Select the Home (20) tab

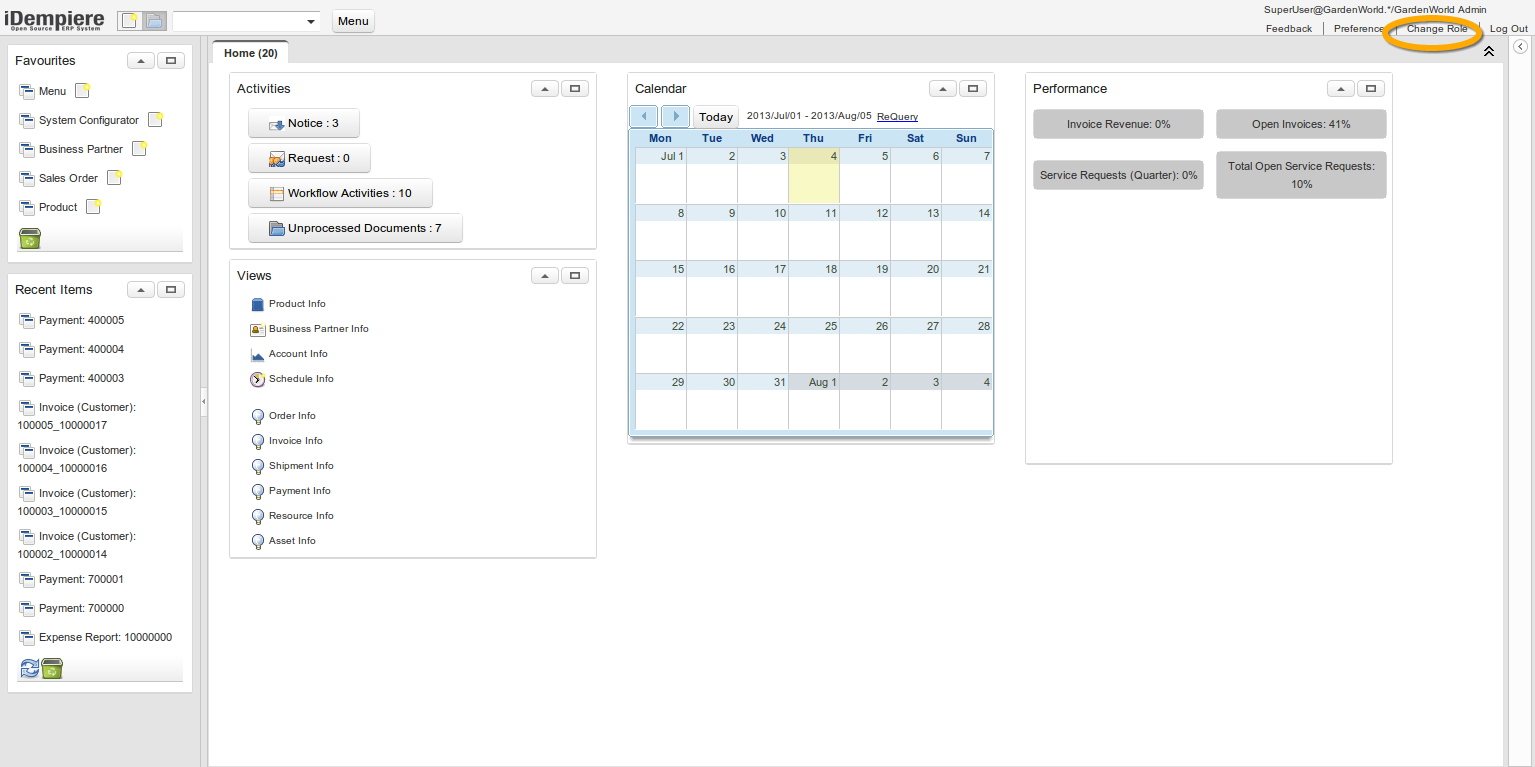pos(250,53)
